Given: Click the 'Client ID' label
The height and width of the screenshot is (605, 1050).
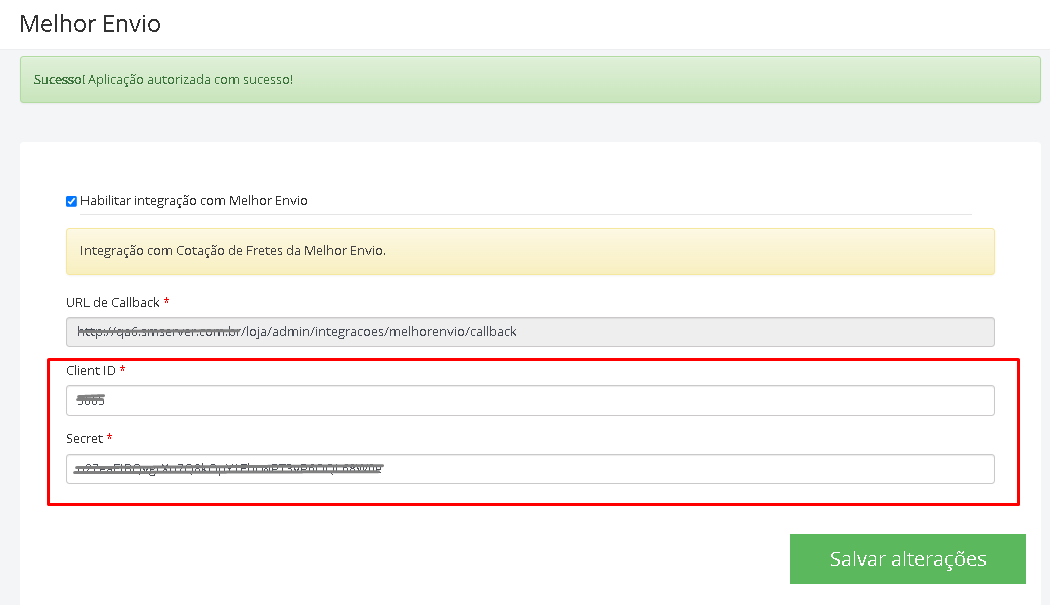Looking at the screenshot, I should [x=91, y=371].
